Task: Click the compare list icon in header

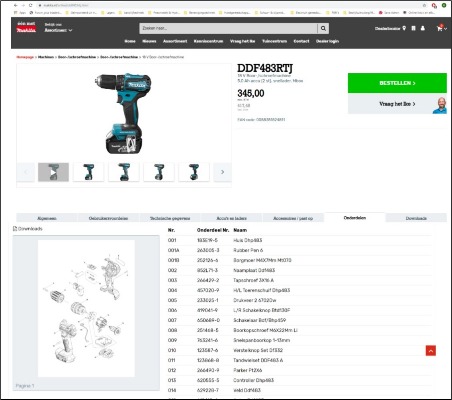Action: 413,28
